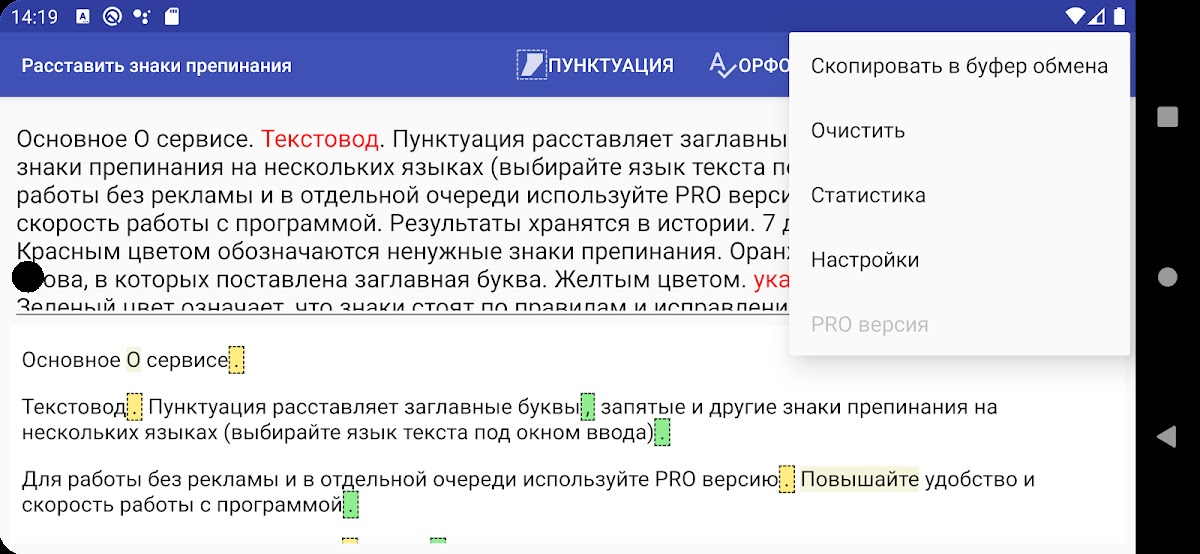The height and width of the screenshot is (554, 1200).
Task: Tap green period after с программой
Action: click(x=350, y=505)
